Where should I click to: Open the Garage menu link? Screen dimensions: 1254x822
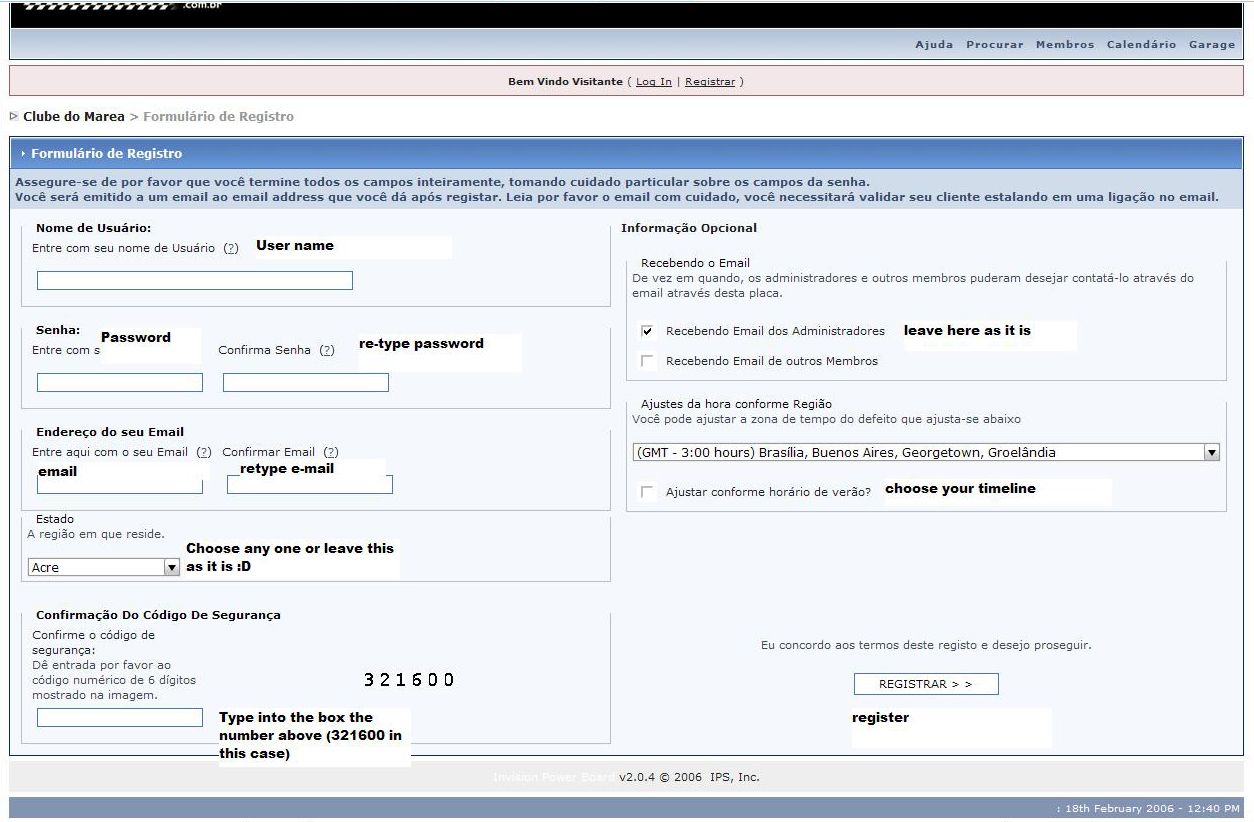1212,45
